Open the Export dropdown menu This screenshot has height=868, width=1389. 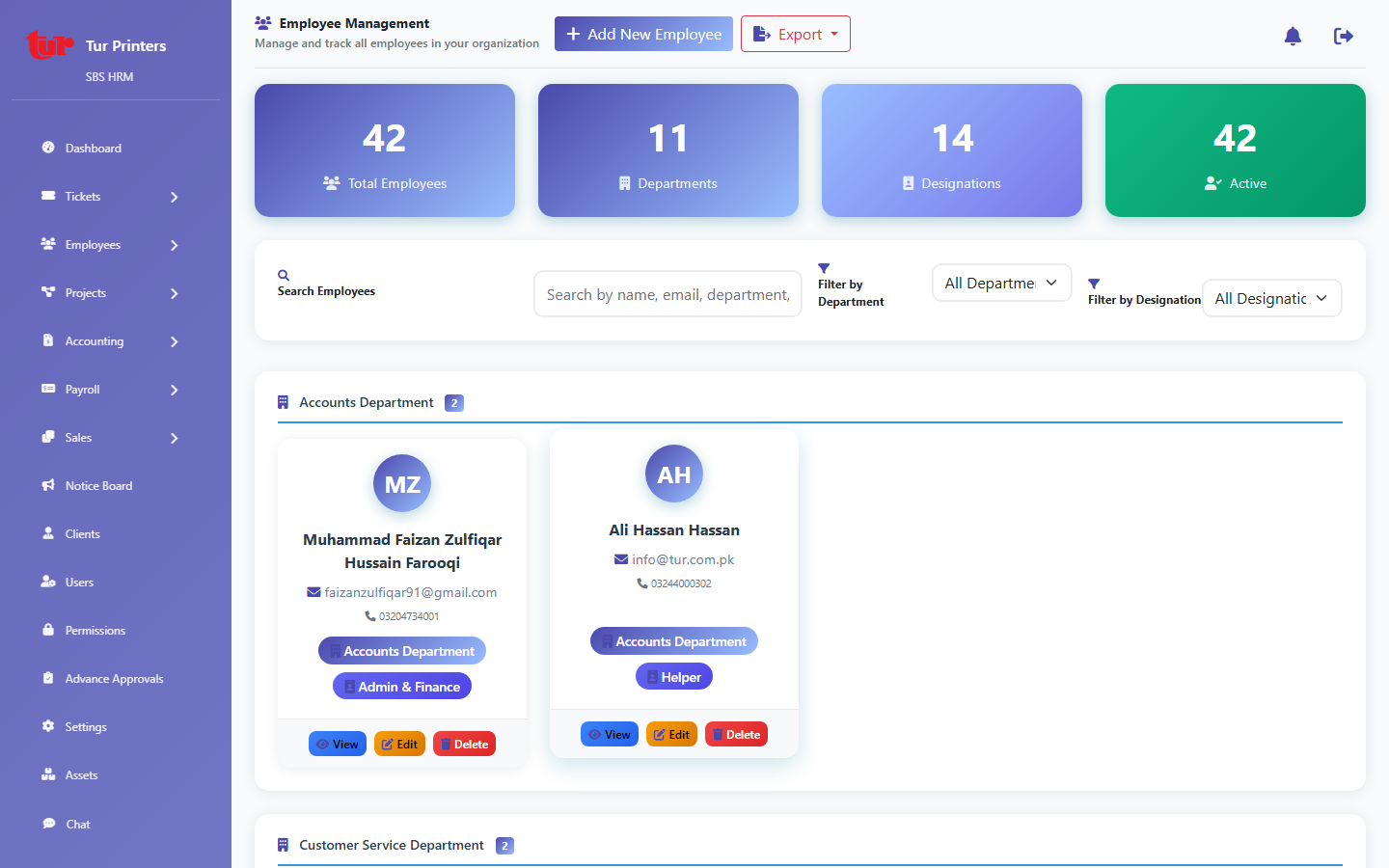[x=795, y=35]
